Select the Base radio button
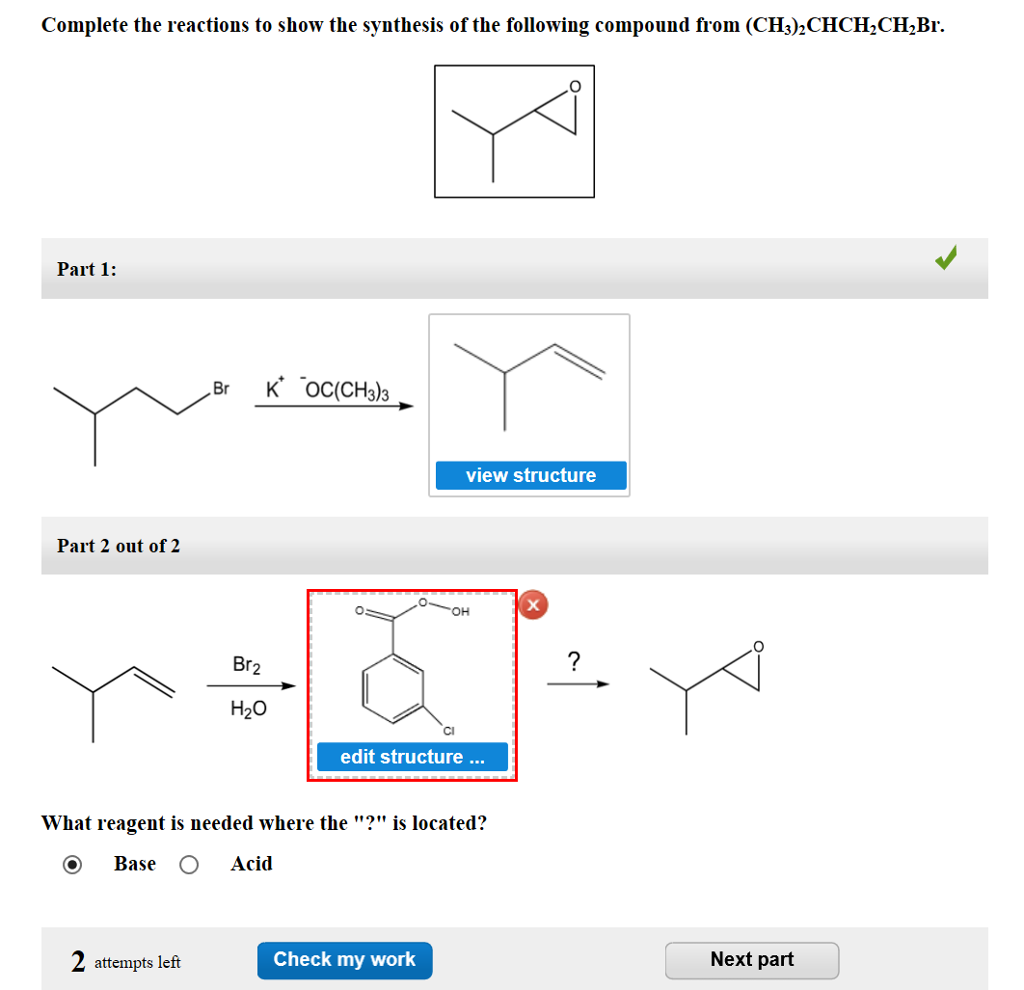This screenshot has width=1024, height=990. coord(72,864)
